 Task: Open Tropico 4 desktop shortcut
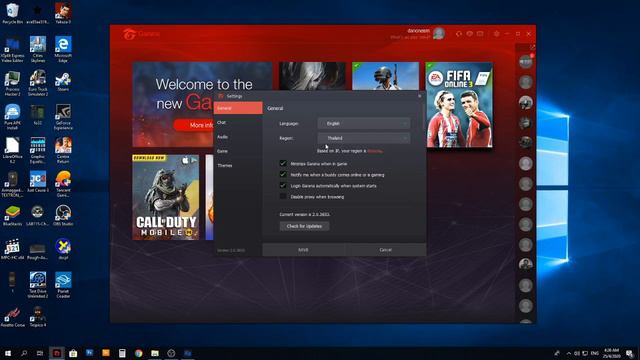[x=38, y=317]
